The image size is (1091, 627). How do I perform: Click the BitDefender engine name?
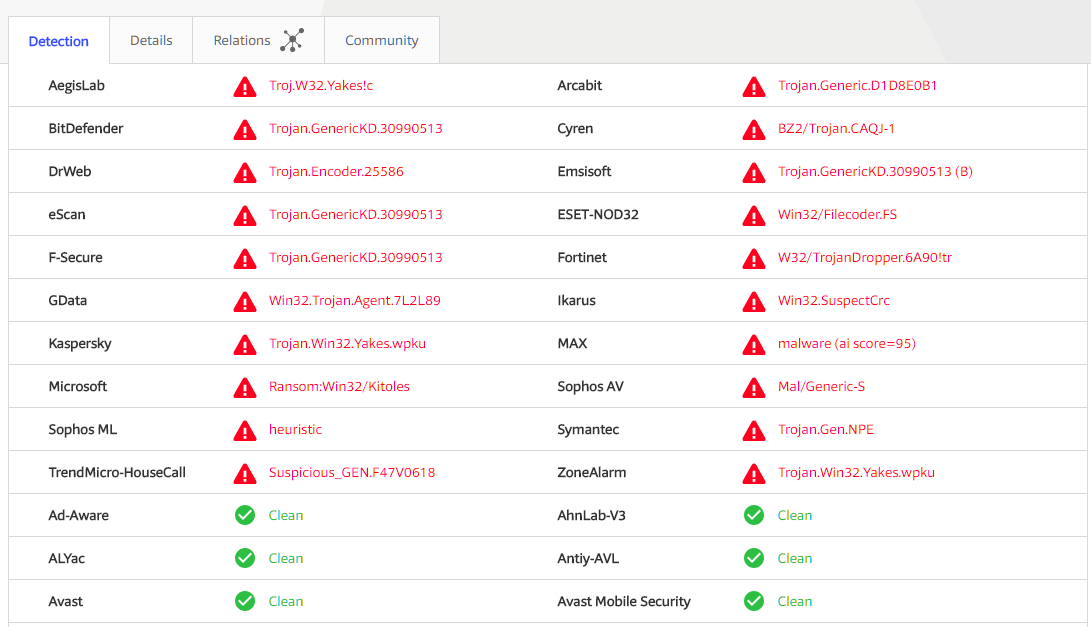(86, 129)
